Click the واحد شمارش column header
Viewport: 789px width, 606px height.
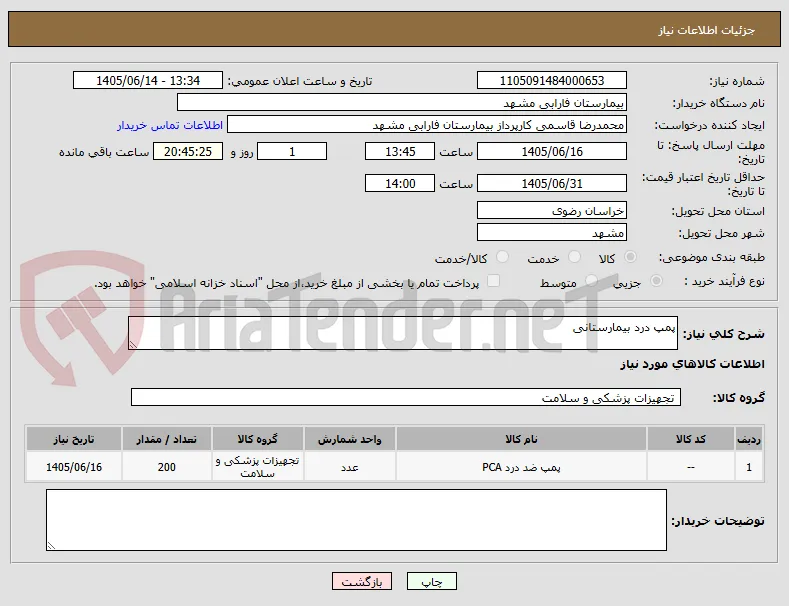pos(350,439)
